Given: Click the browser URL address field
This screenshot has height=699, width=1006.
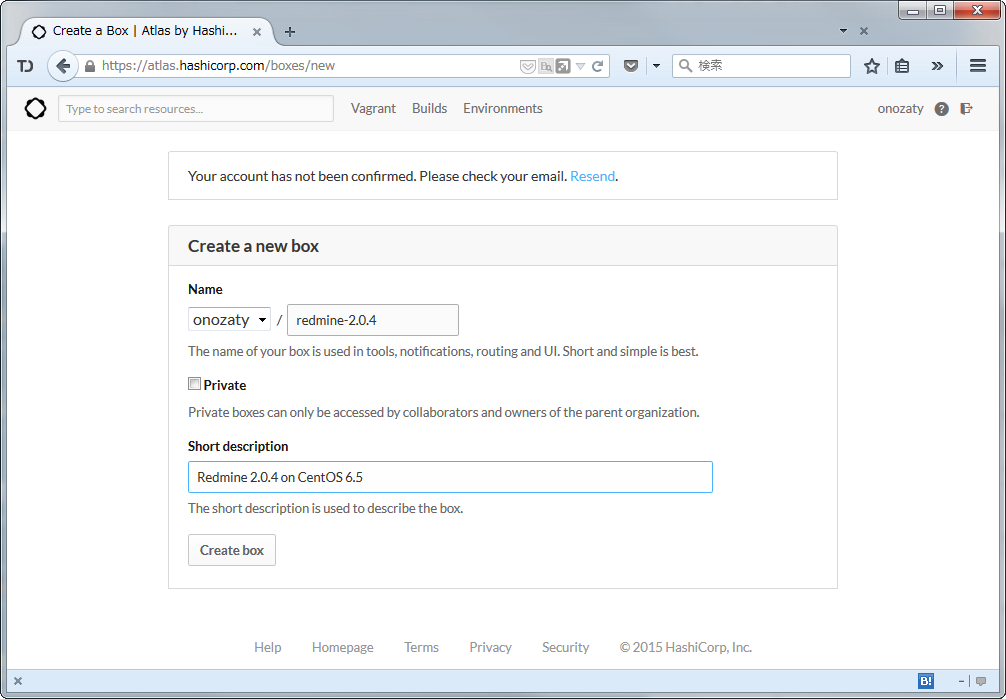Looking at the screenshot, I should (x=308, y=65).
